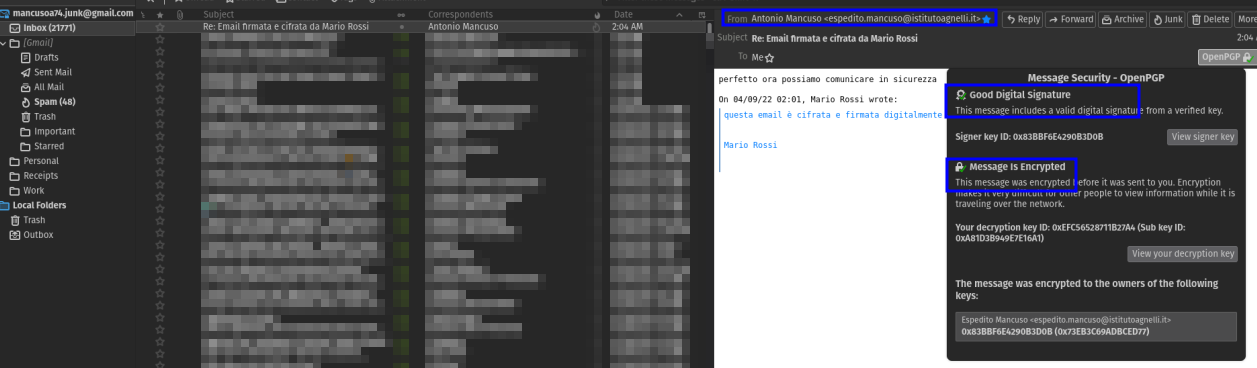Click View your decryption key button
Viewport: 1257px width, 368px height.
(1182, 254)
